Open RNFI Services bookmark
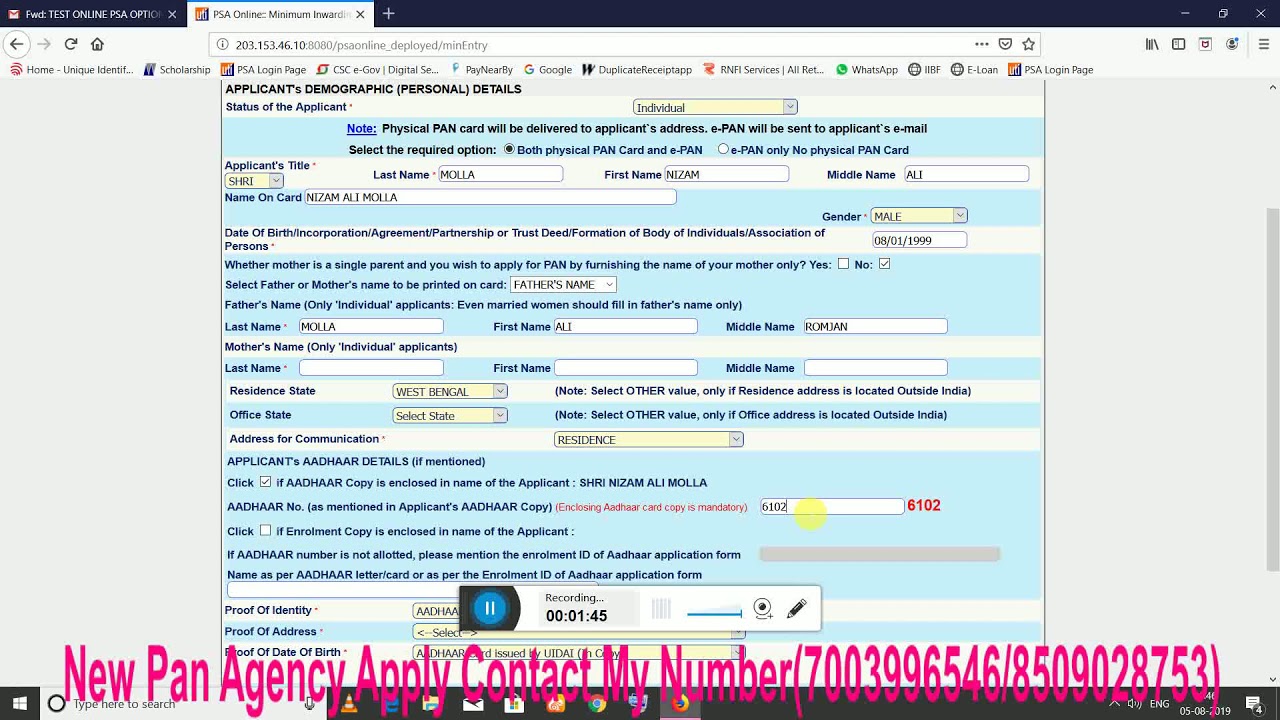1280x720 pixels. pos(763,70)
